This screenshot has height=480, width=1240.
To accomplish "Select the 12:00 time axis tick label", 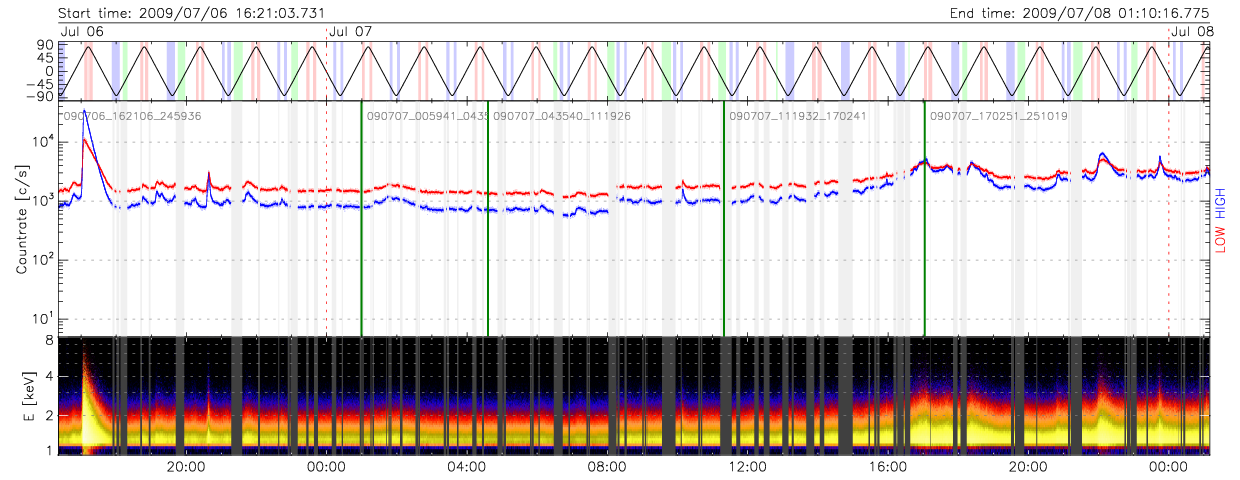I will 748,467.
